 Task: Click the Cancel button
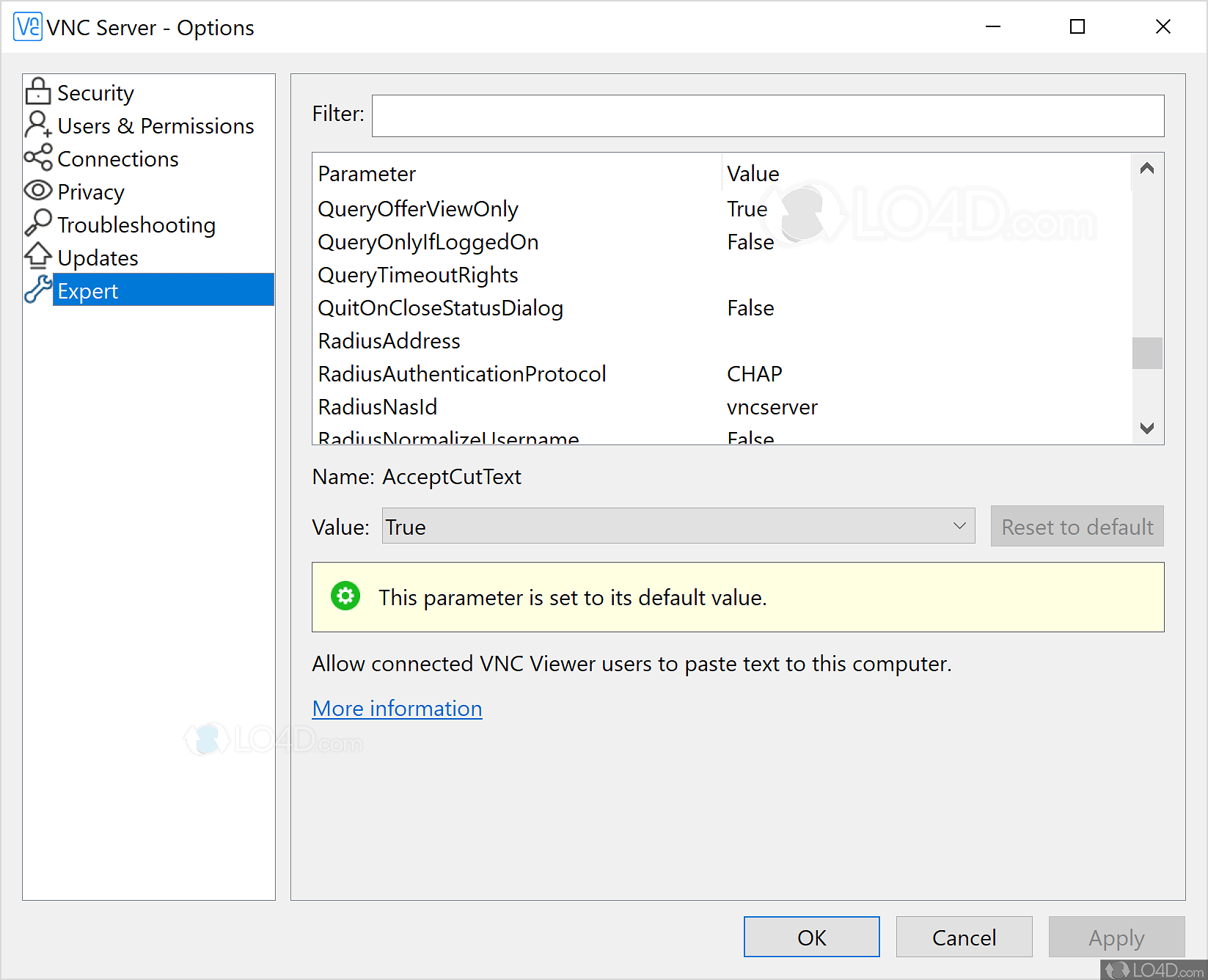click(963, 937)
